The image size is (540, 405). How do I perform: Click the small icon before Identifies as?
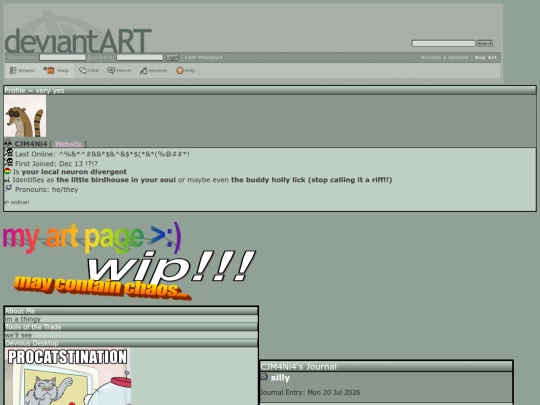click(7, 180)
